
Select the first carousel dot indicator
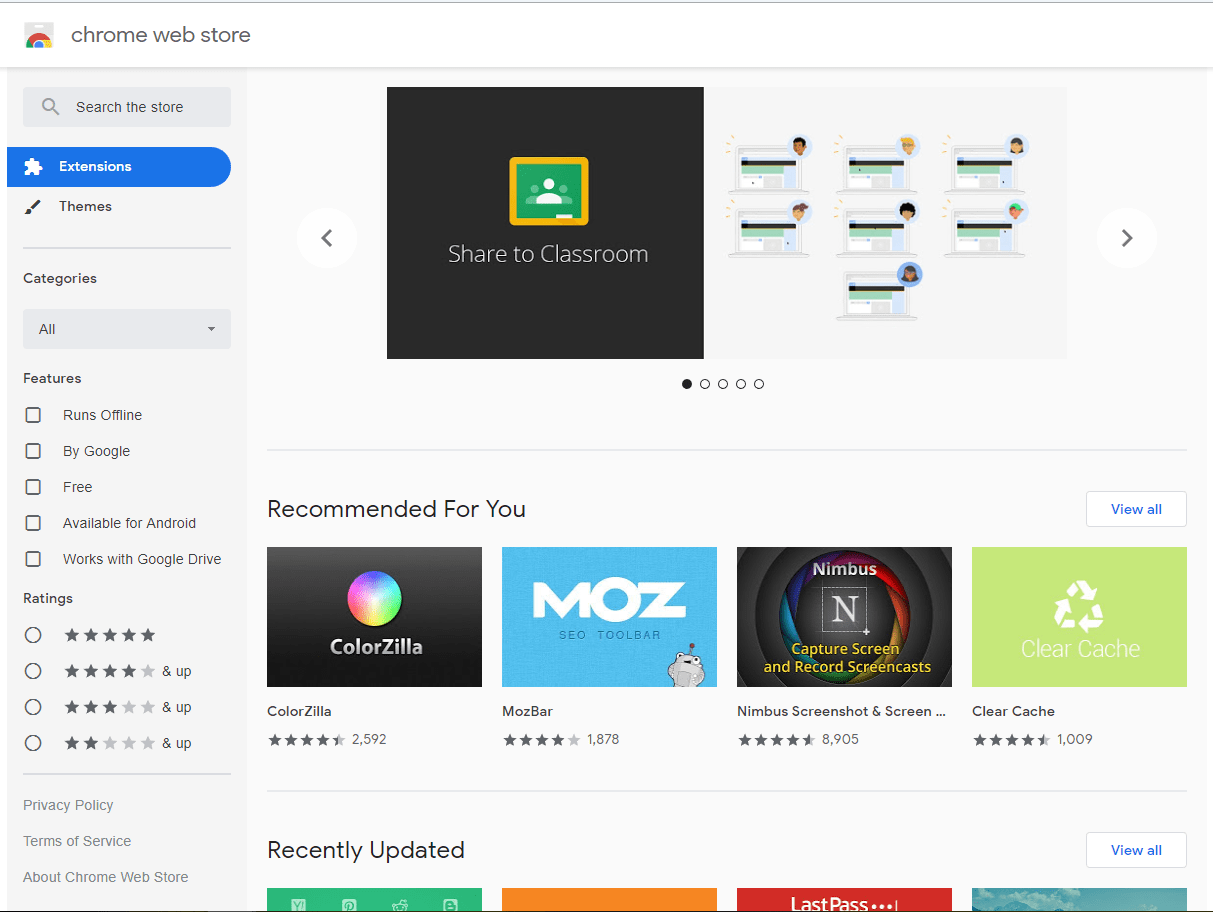pos(687,384)
